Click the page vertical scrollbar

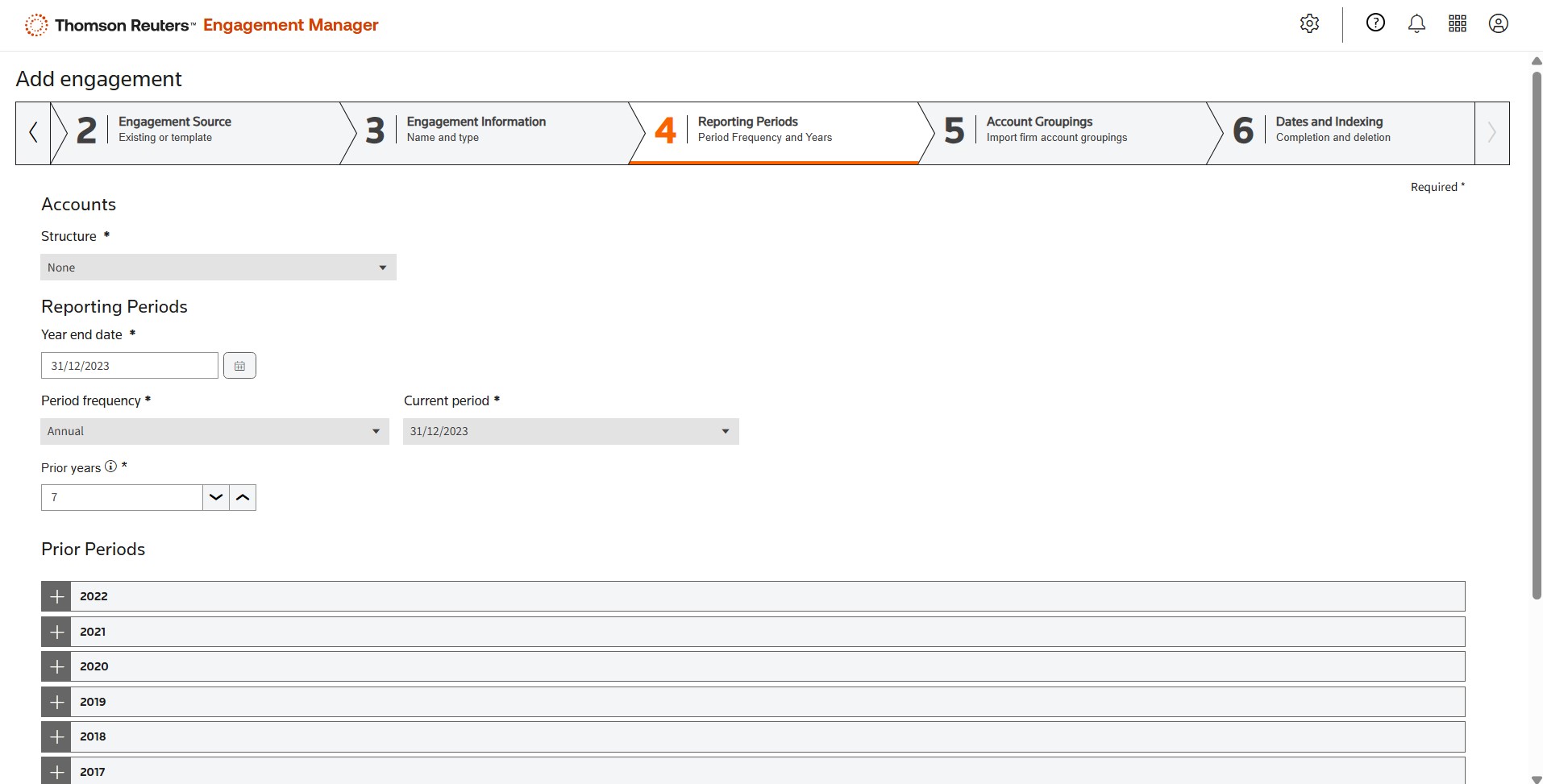pos(1536,335)
